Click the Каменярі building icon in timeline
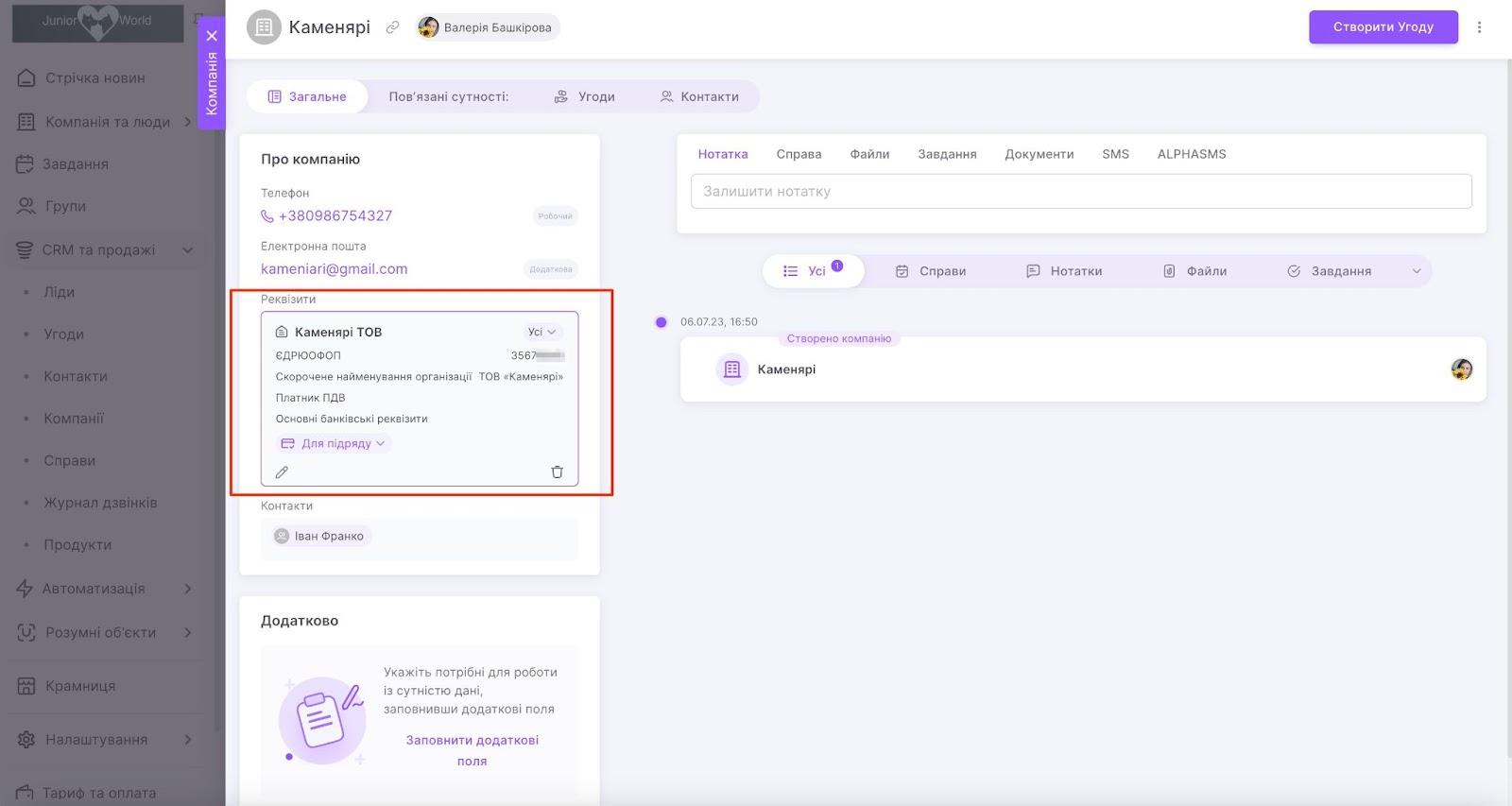This screenshot has height=806, width=1512. (731, 369)
